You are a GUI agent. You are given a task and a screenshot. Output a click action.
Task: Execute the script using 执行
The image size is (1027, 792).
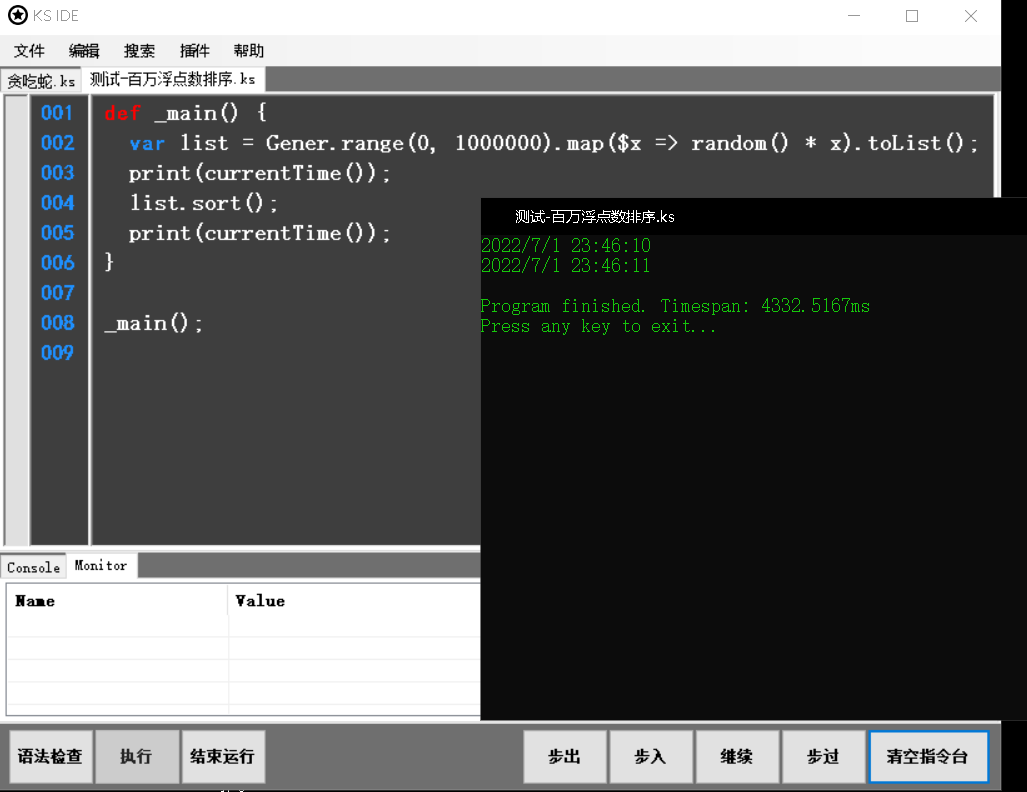pyautogui.click(x=137, y=757)
